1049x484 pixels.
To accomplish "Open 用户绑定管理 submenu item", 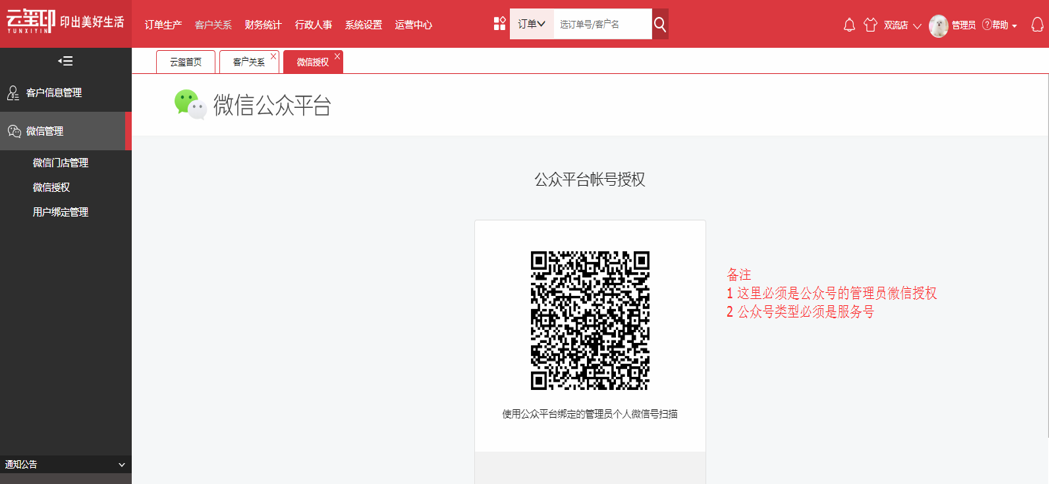I will coord(61,212).
